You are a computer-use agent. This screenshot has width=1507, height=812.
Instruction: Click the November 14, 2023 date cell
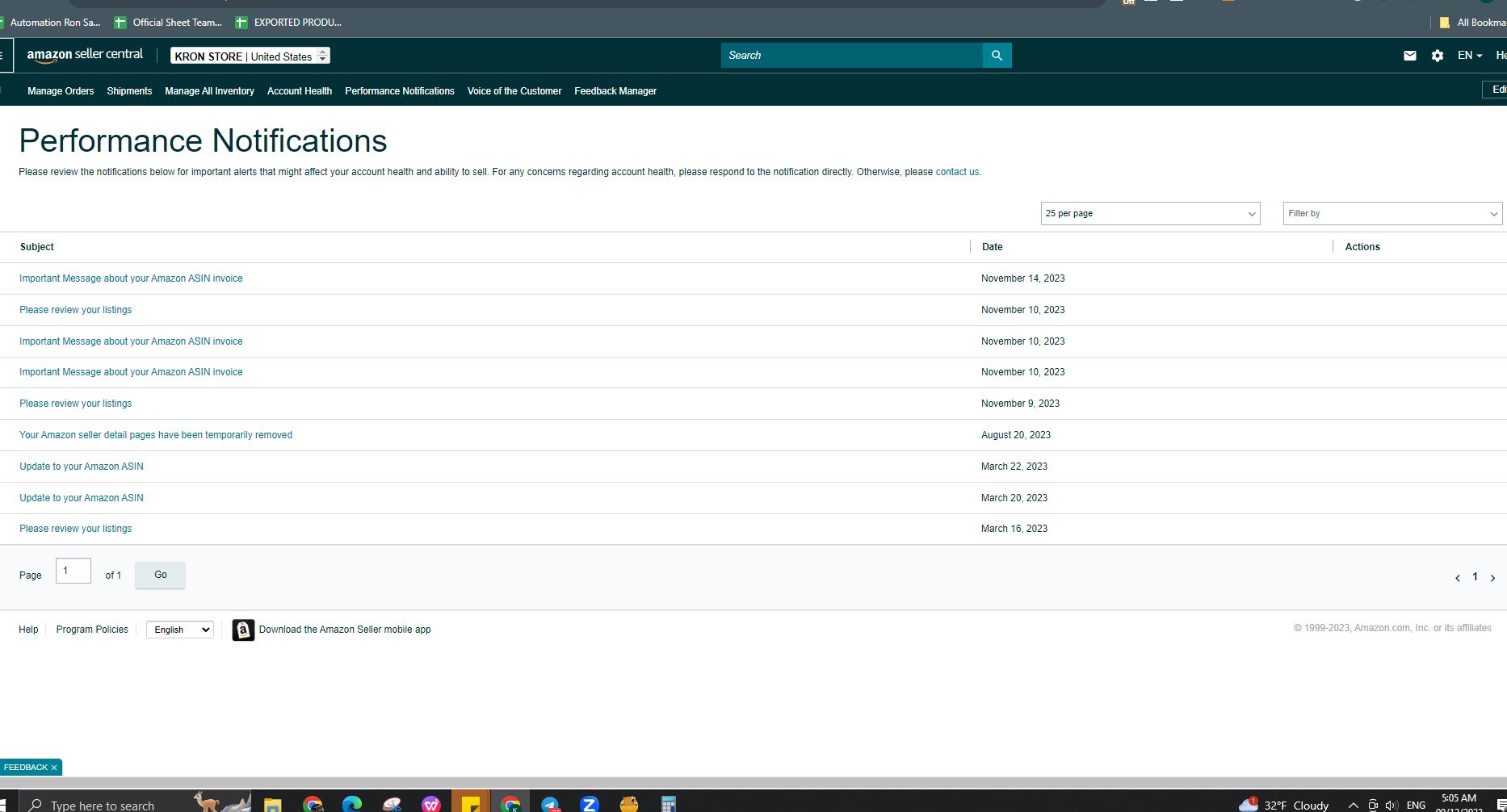coord(1023,278)
